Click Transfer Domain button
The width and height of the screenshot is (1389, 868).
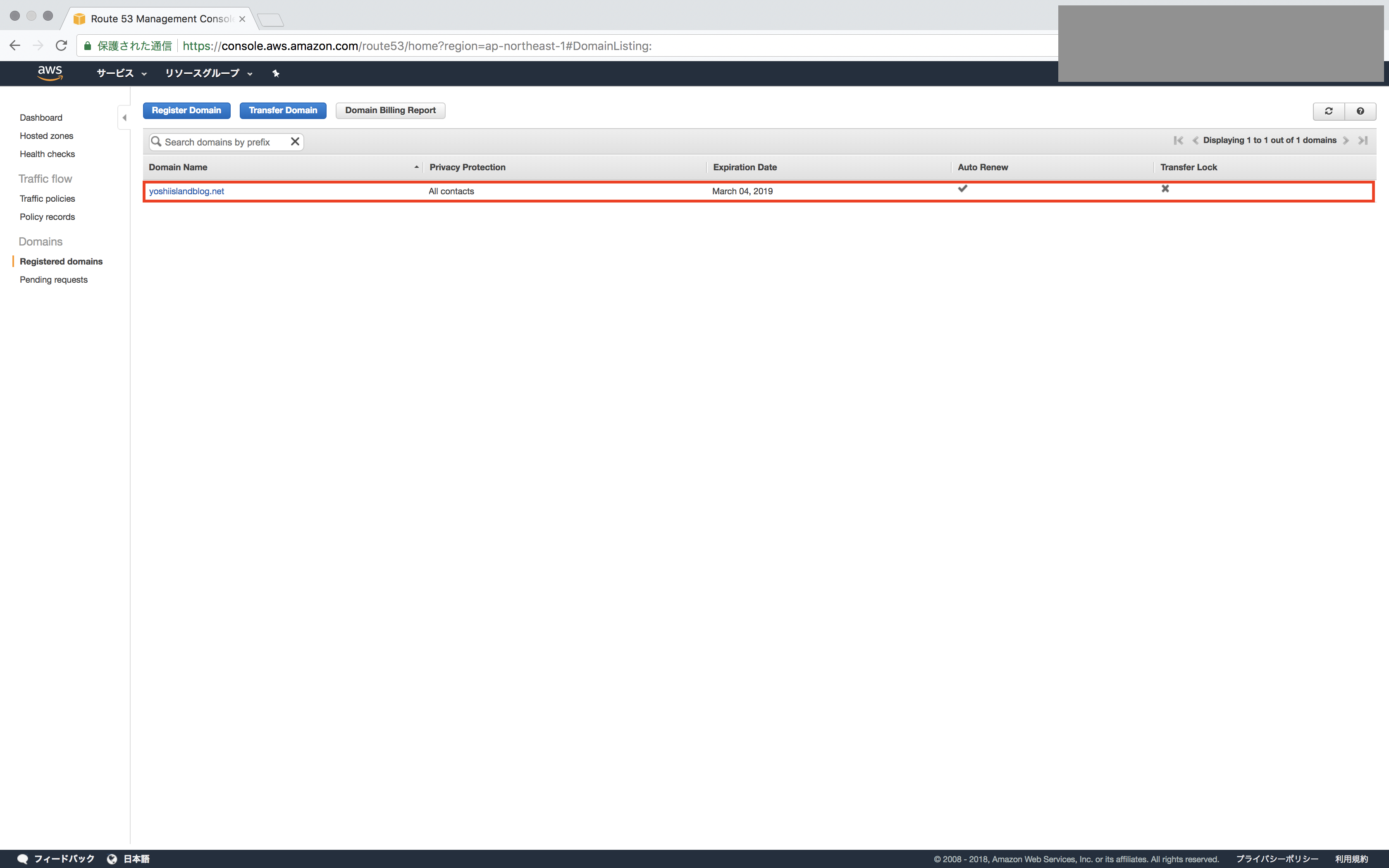click(283, 110)
